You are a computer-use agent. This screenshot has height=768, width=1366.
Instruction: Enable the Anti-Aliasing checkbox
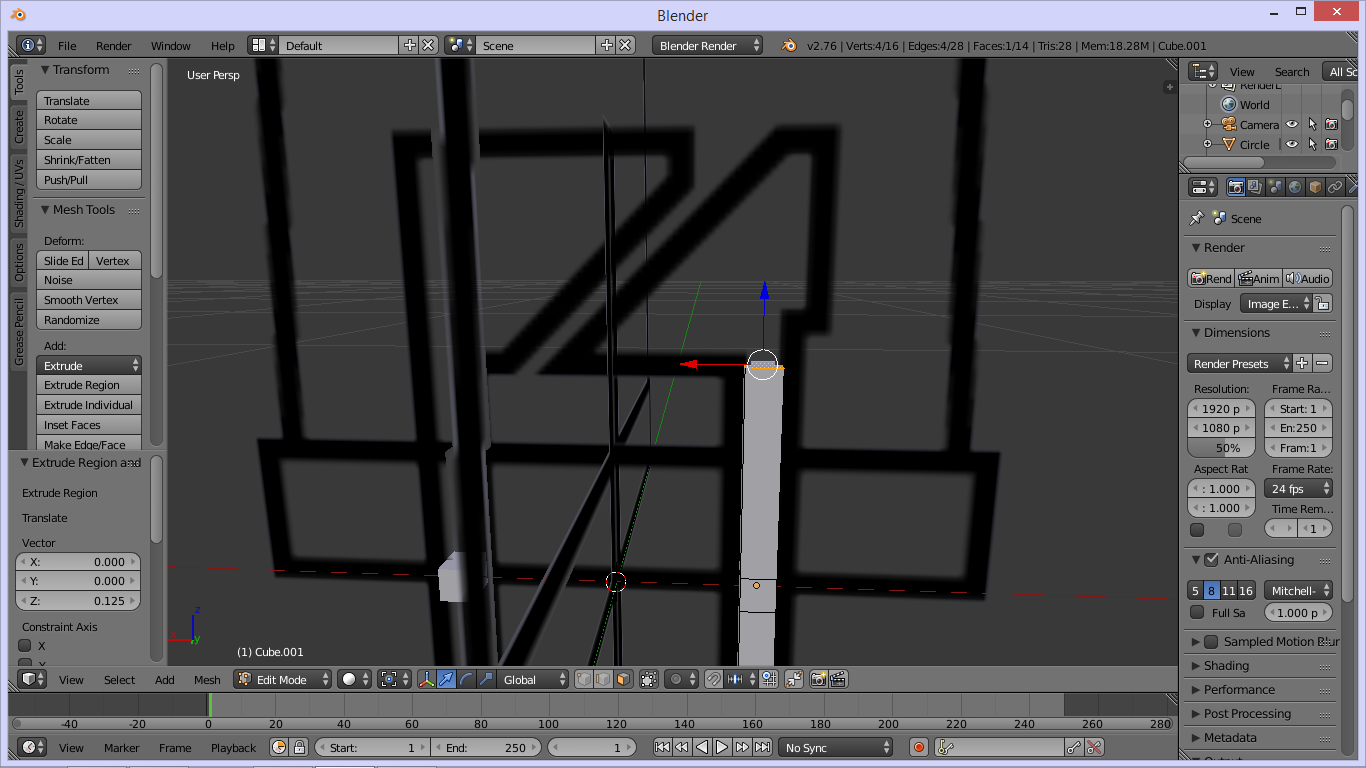pos(1211,559)
